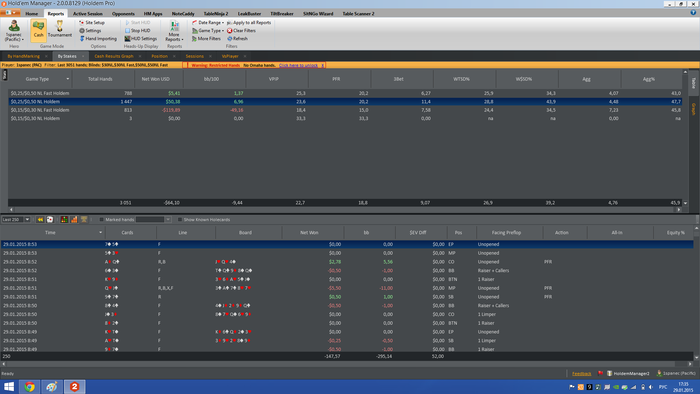This screenshot has height=394, width=700.
Task: Apply filters to all Reports
Action: (249, 22)
